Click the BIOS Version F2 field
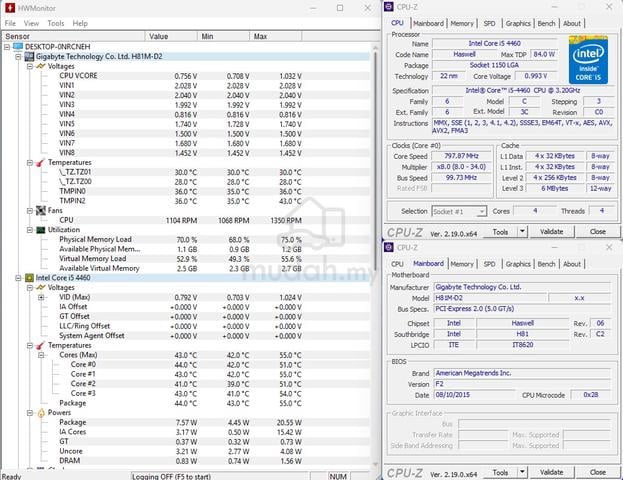Viewport: 623px width, 480px height. [x=522, y=384]
